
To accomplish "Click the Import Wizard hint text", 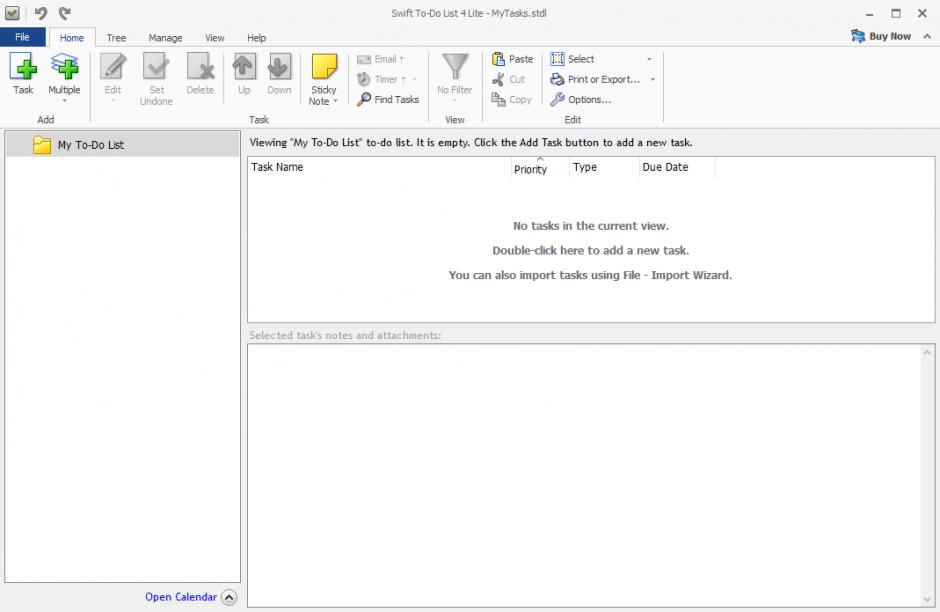I will [590, 275].
